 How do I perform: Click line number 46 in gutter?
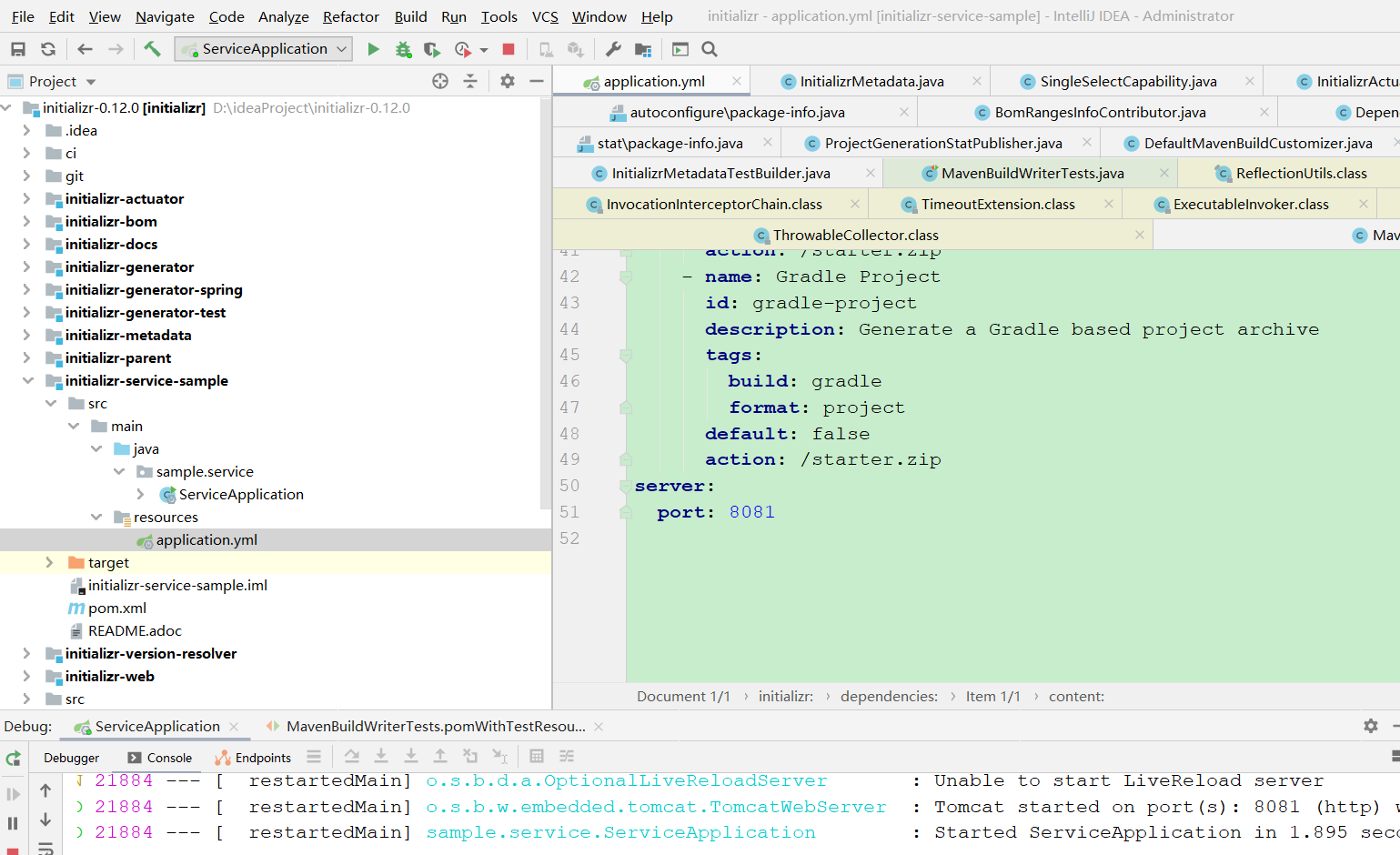pyautogui.click(x=569, y=381)
